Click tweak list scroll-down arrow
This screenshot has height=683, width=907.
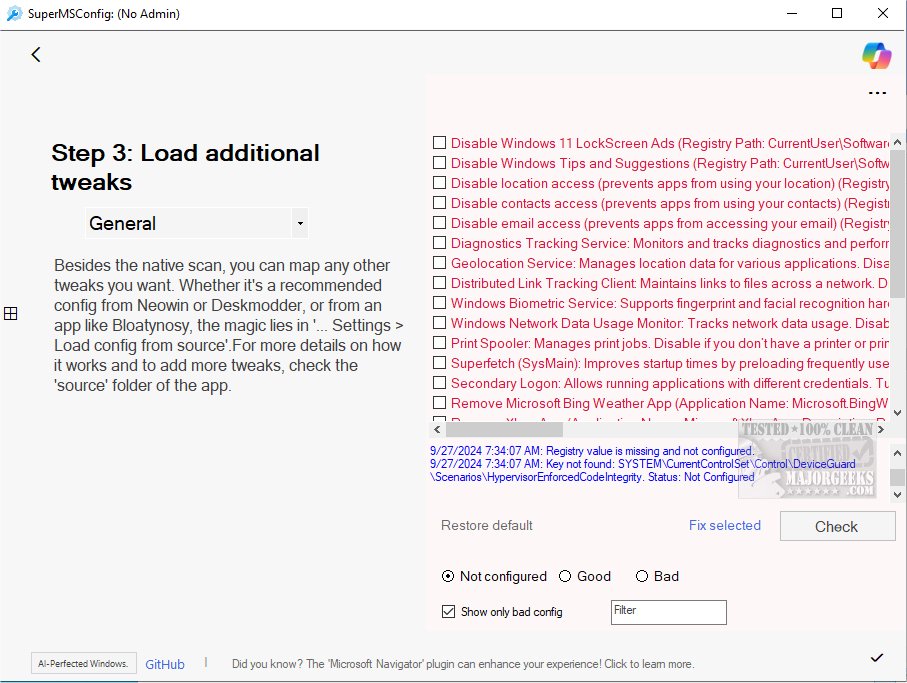[x=897, y=413]
